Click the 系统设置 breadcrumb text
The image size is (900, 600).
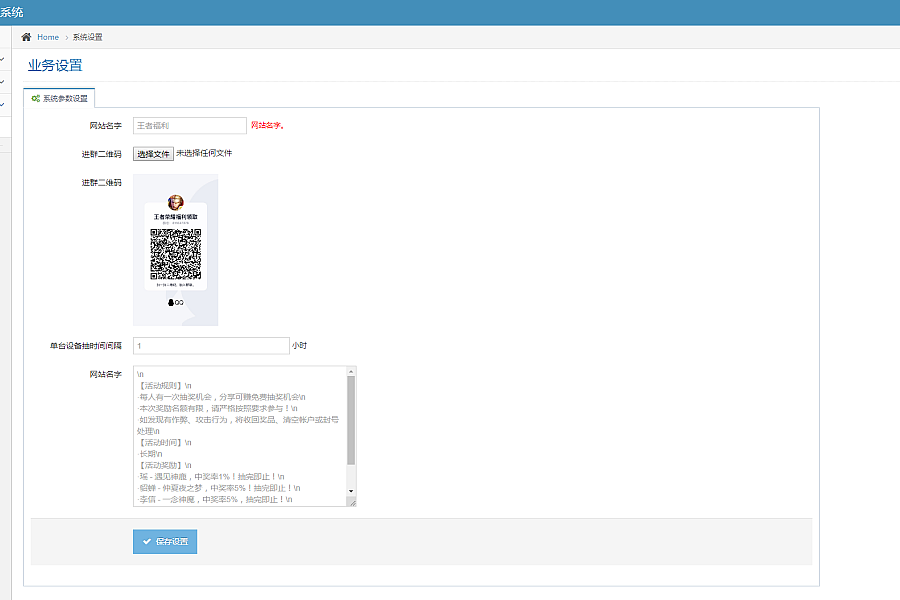pos(87,37)
